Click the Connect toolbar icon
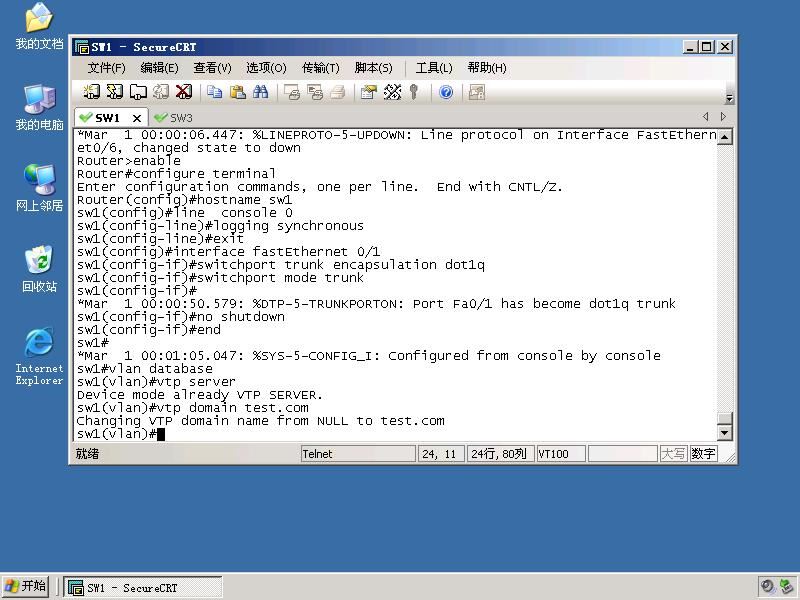The height and width of the screenshot is (600, 800). (x=91, y=92)
